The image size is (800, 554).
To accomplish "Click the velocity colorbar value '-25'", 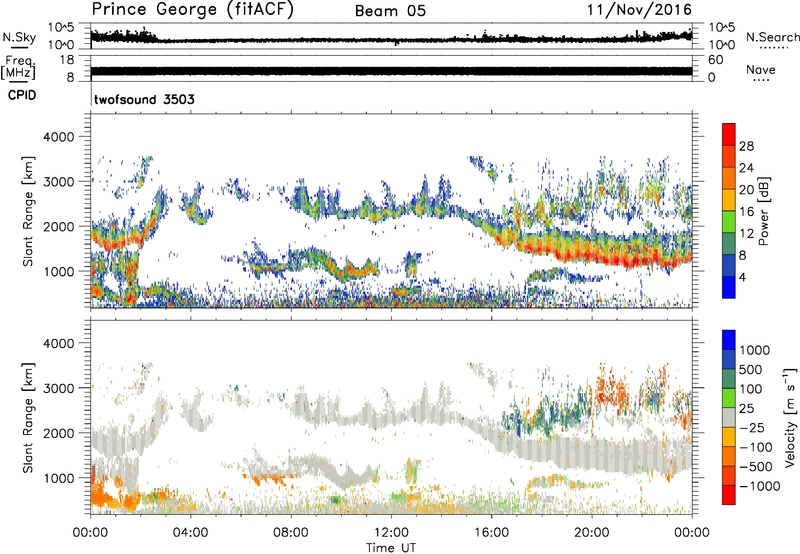I will click(752, 427).
